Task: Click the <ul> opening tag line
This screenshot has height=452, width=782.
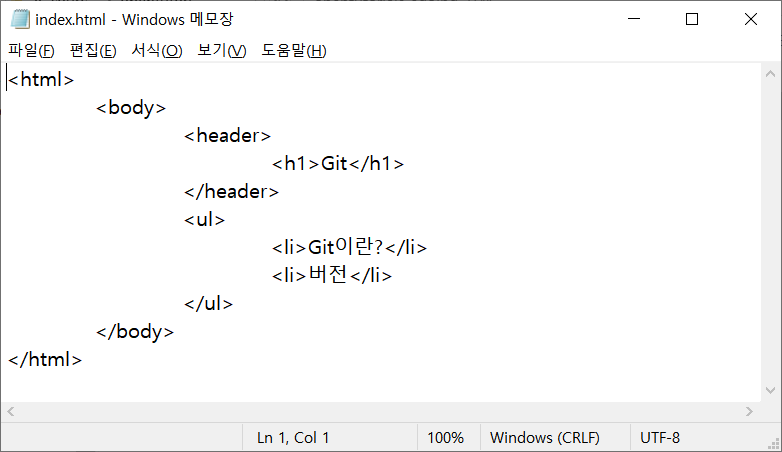Action: pos(204,220)
